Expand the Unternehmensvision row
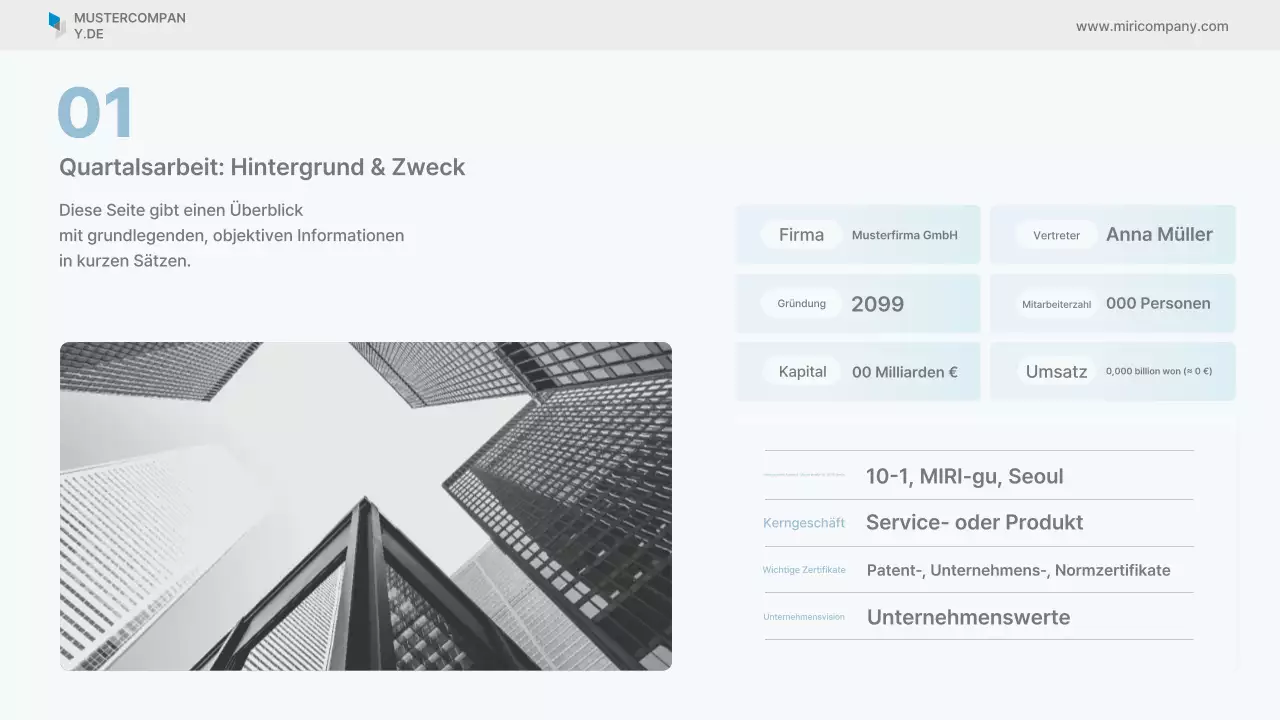Image resolution: width=1280 pixels, height=720 pixels. pos(978,617)
